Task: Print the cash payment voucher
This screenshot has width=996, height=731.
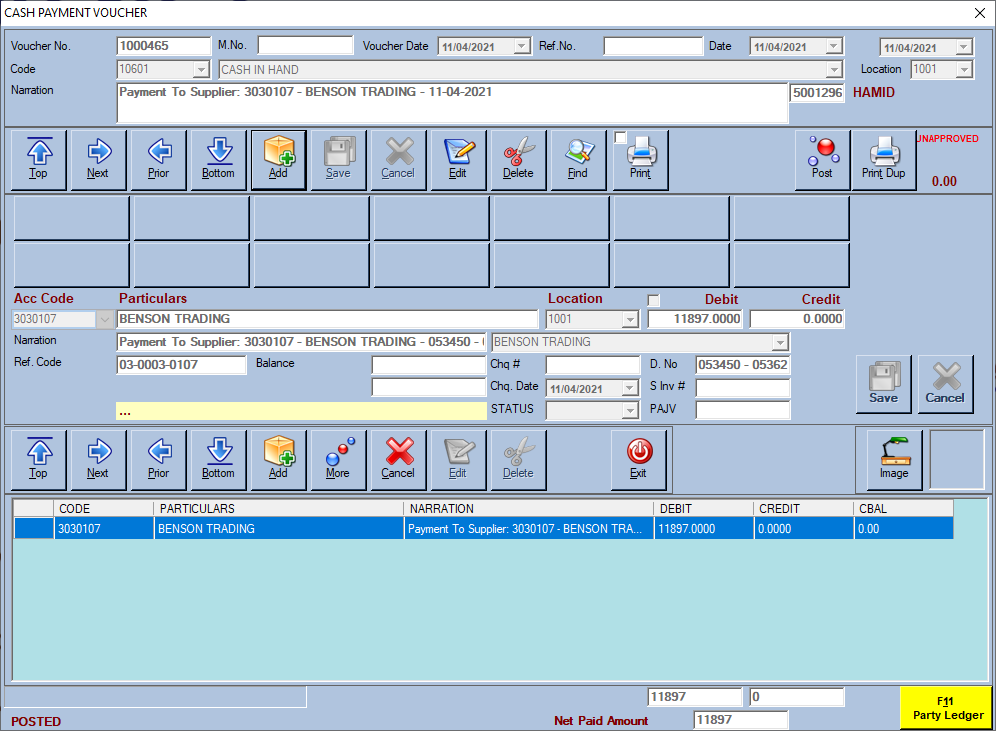Action: [640, 160]
